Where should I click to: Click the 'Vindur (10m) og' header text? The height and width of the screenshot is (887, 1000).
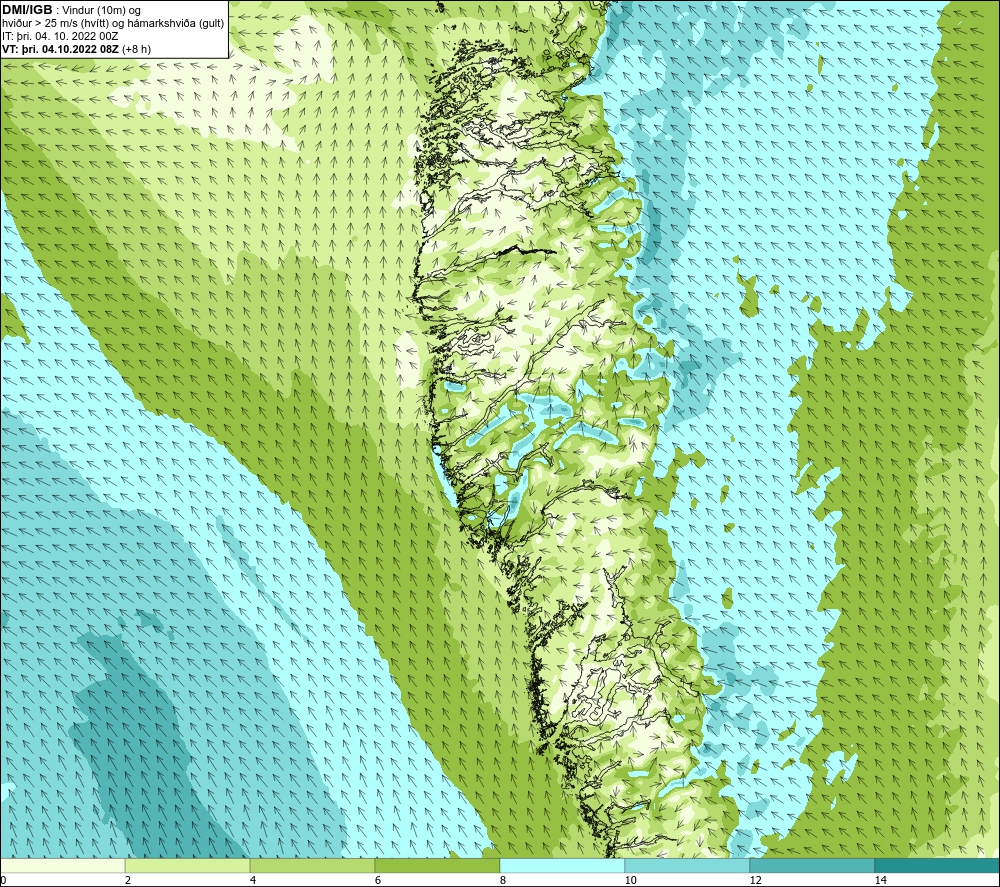click(x=102, y=11)
